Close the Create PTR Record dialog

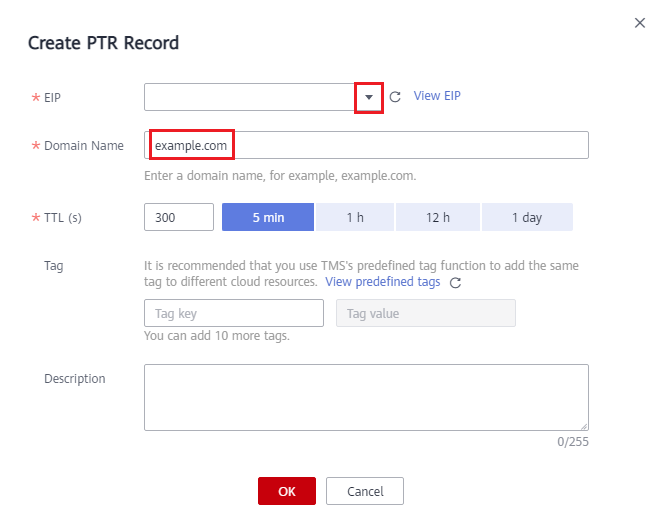(640, 23)
